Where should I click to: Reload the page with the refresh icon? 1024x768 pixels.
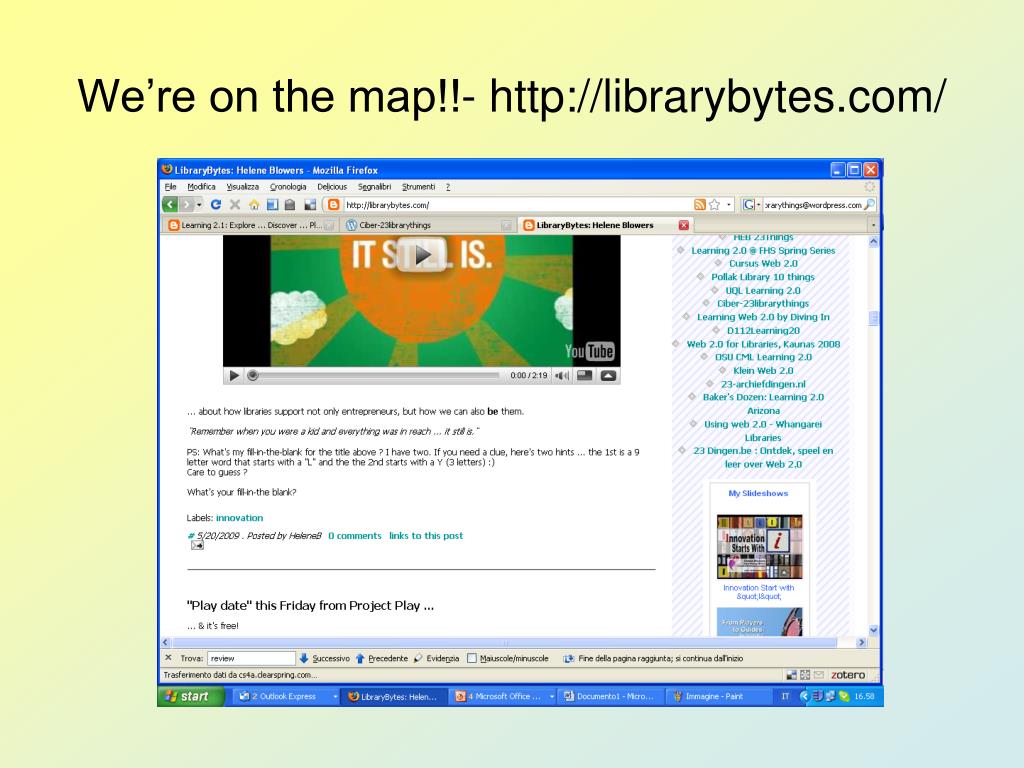(216, 204)
